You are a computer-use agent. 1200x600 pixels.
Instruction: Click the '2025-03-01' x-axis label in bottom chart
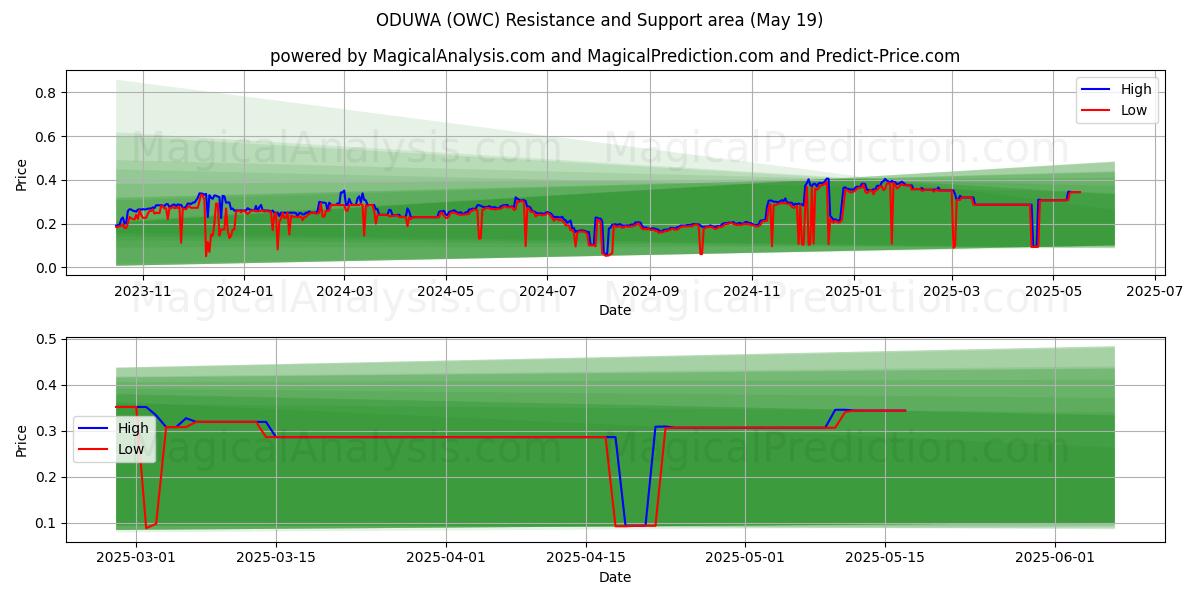tap(136, 557)
